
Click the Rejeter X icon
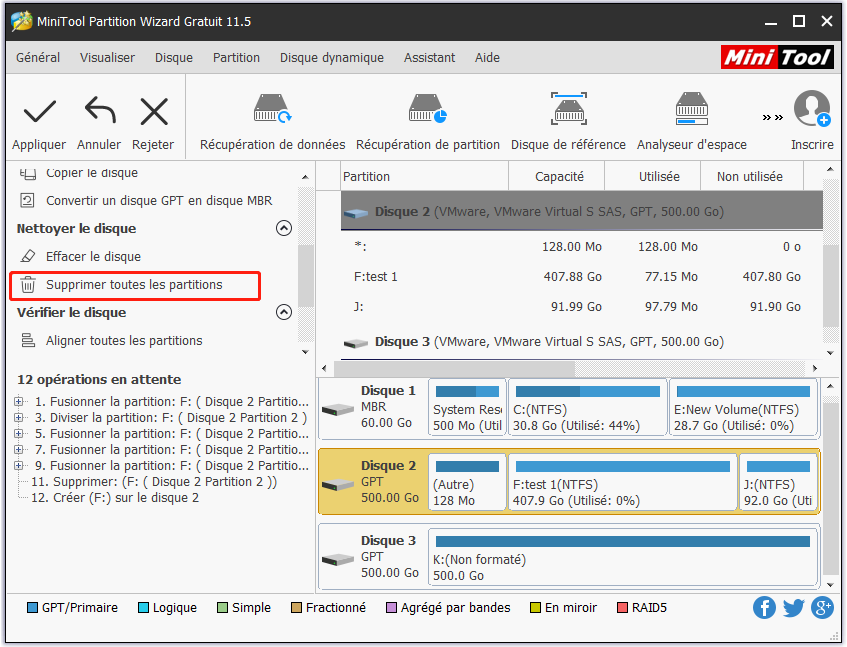(154, 111)
